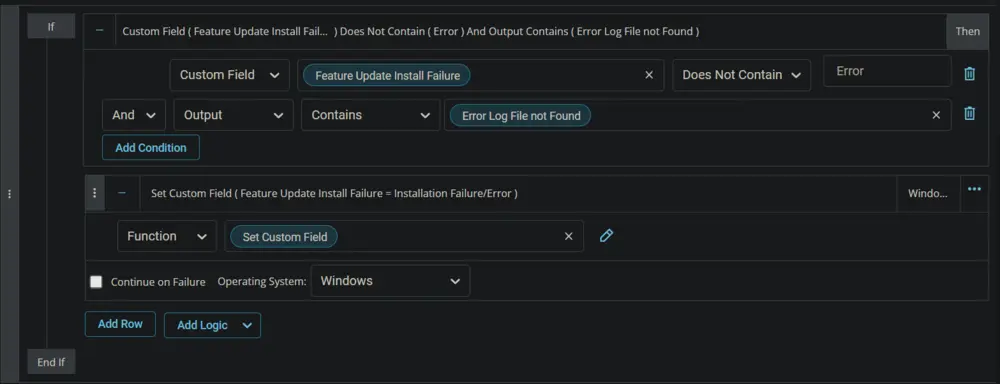1000x384 pixels.
Task: Open the Does Not Contain operator dropdown
Action: pos(742,75)
